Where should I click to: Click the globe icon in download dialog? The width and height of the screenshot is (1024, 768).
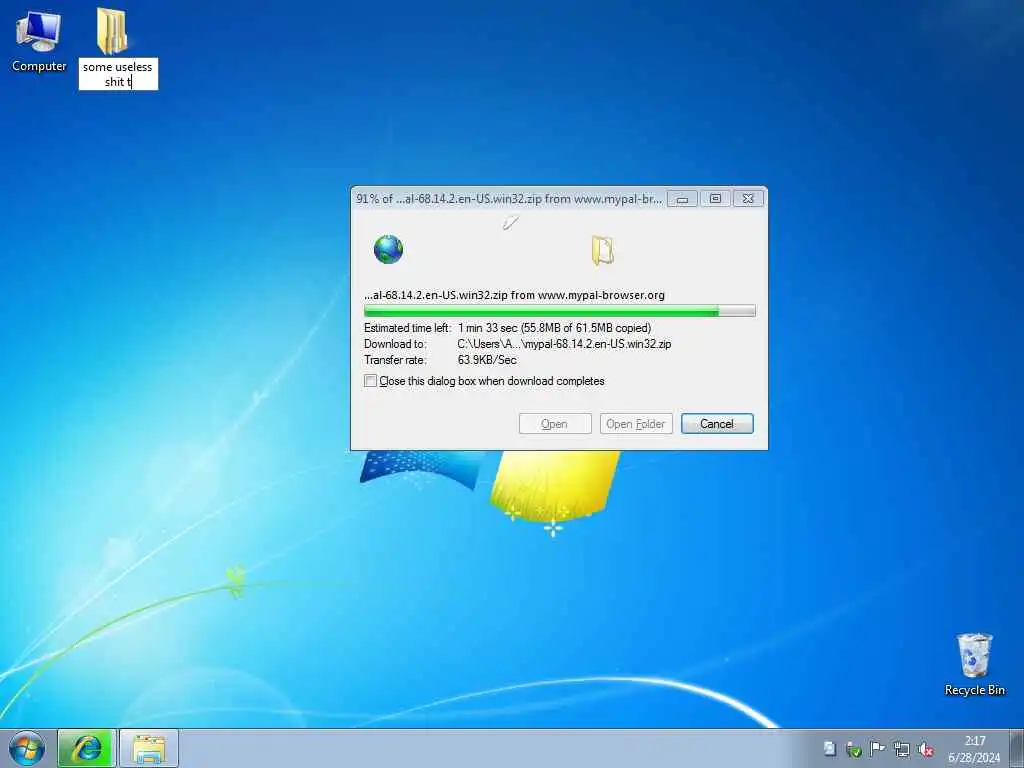389,249
